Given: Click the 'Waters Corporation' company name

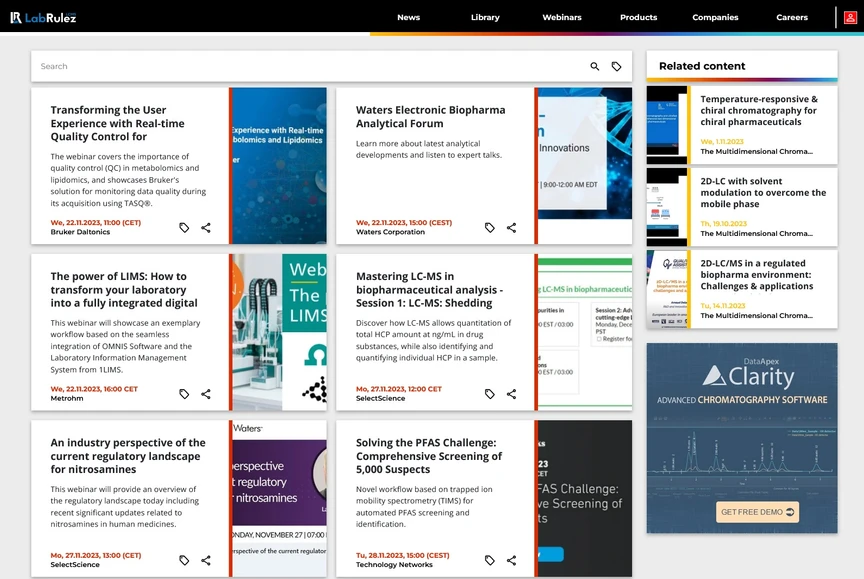Looking at the screenshot, I should click(x=390, y=232).
